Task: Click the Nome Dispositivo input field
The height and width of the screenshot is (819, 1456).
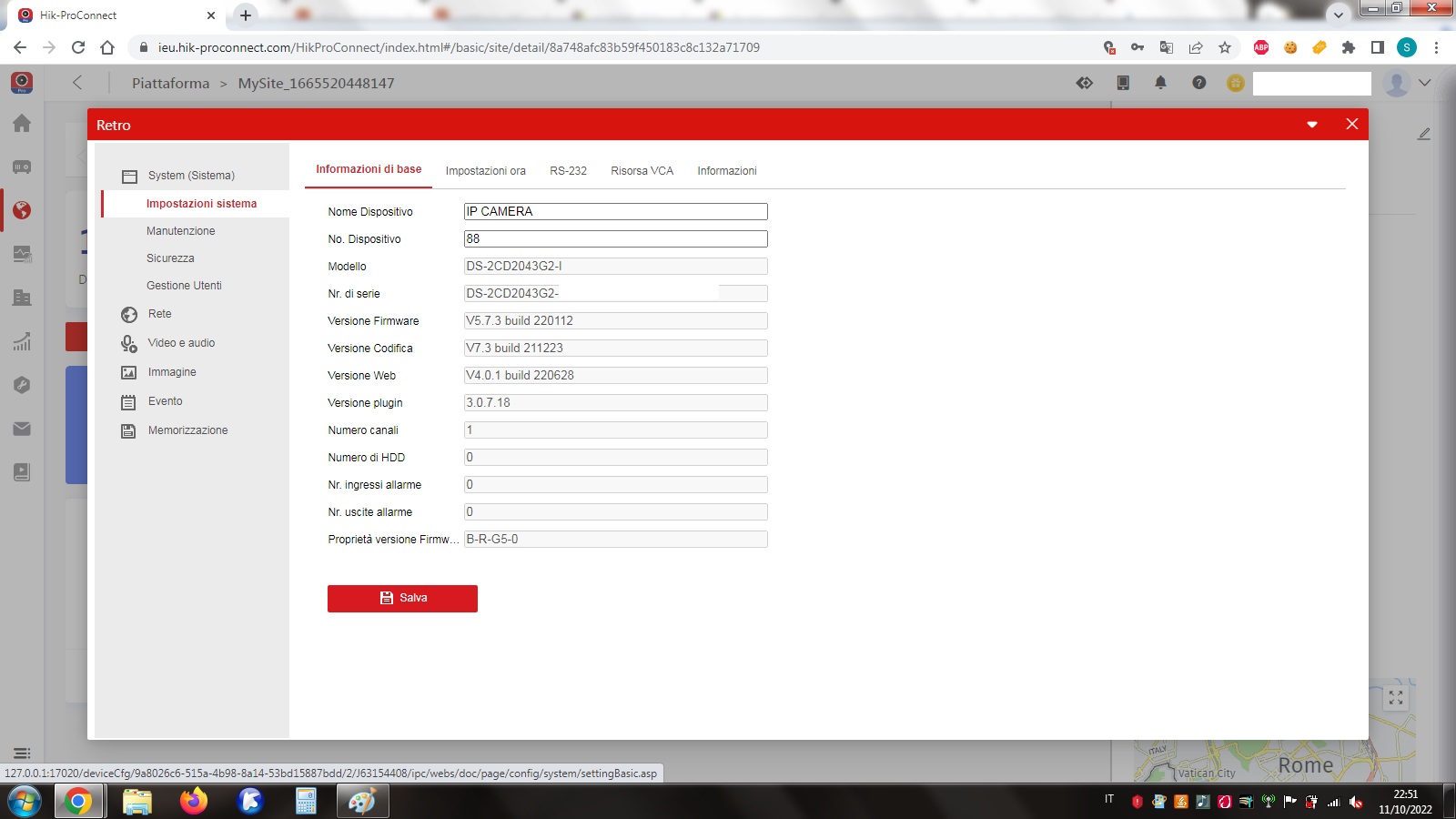Action: (x=615, y=212)
